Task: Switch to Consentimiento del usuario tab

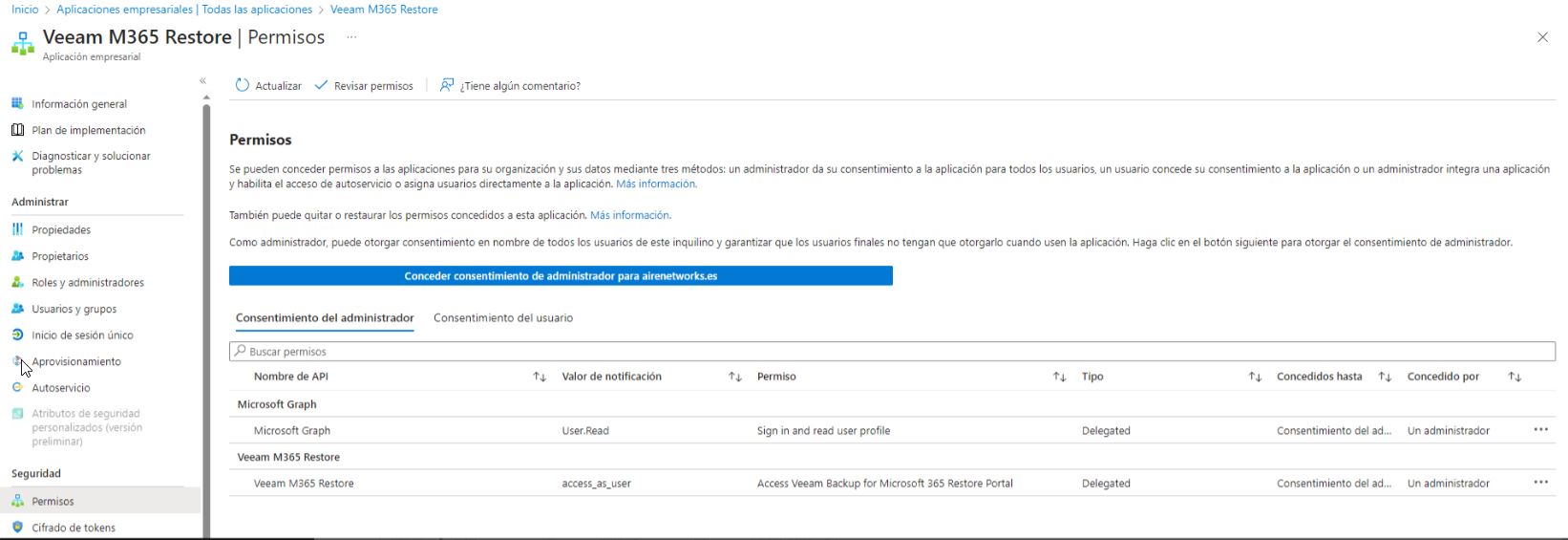Action: tap(503, 318)
